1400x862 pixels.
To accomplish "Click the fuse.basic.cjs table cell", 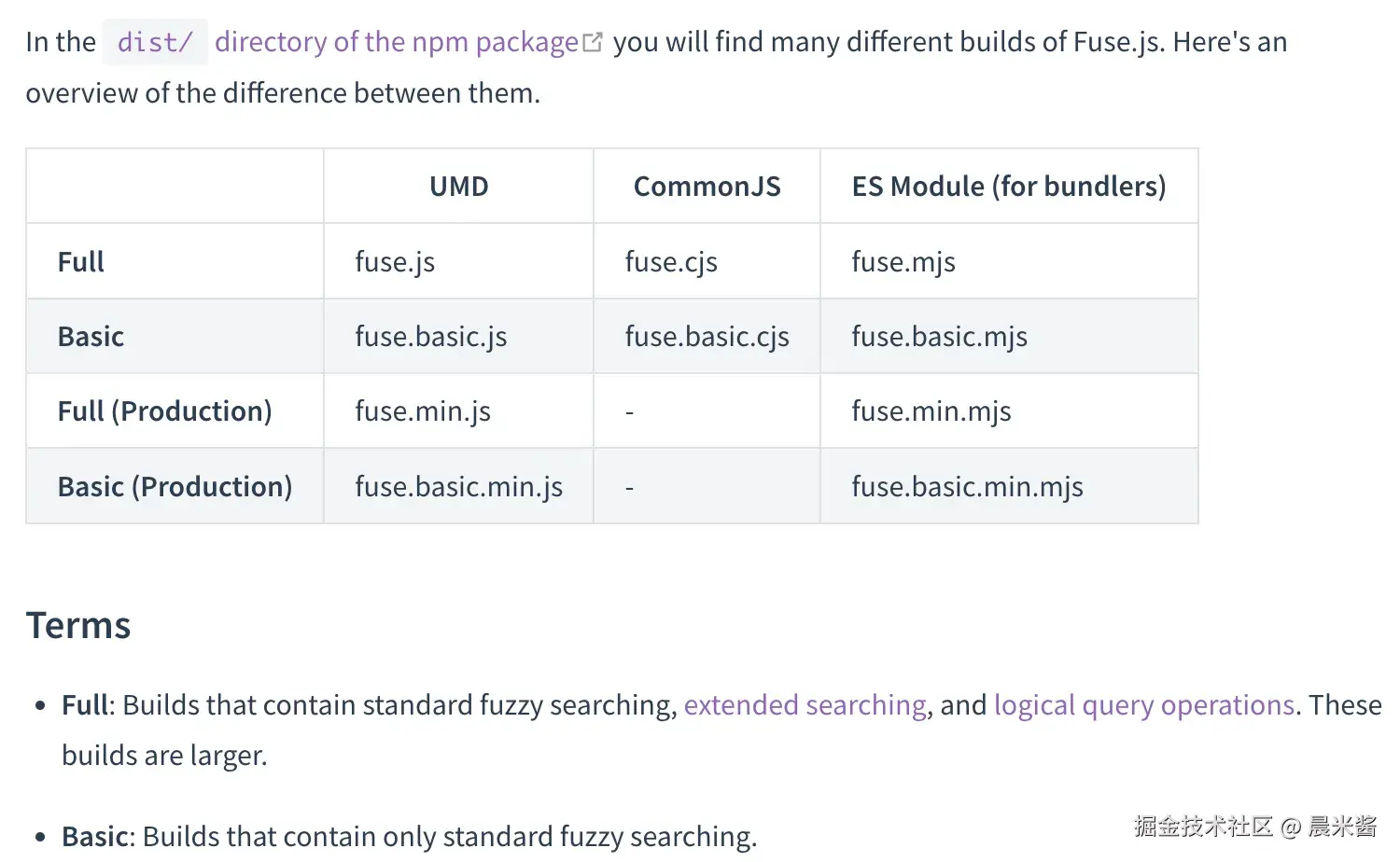I will [707, 337].
